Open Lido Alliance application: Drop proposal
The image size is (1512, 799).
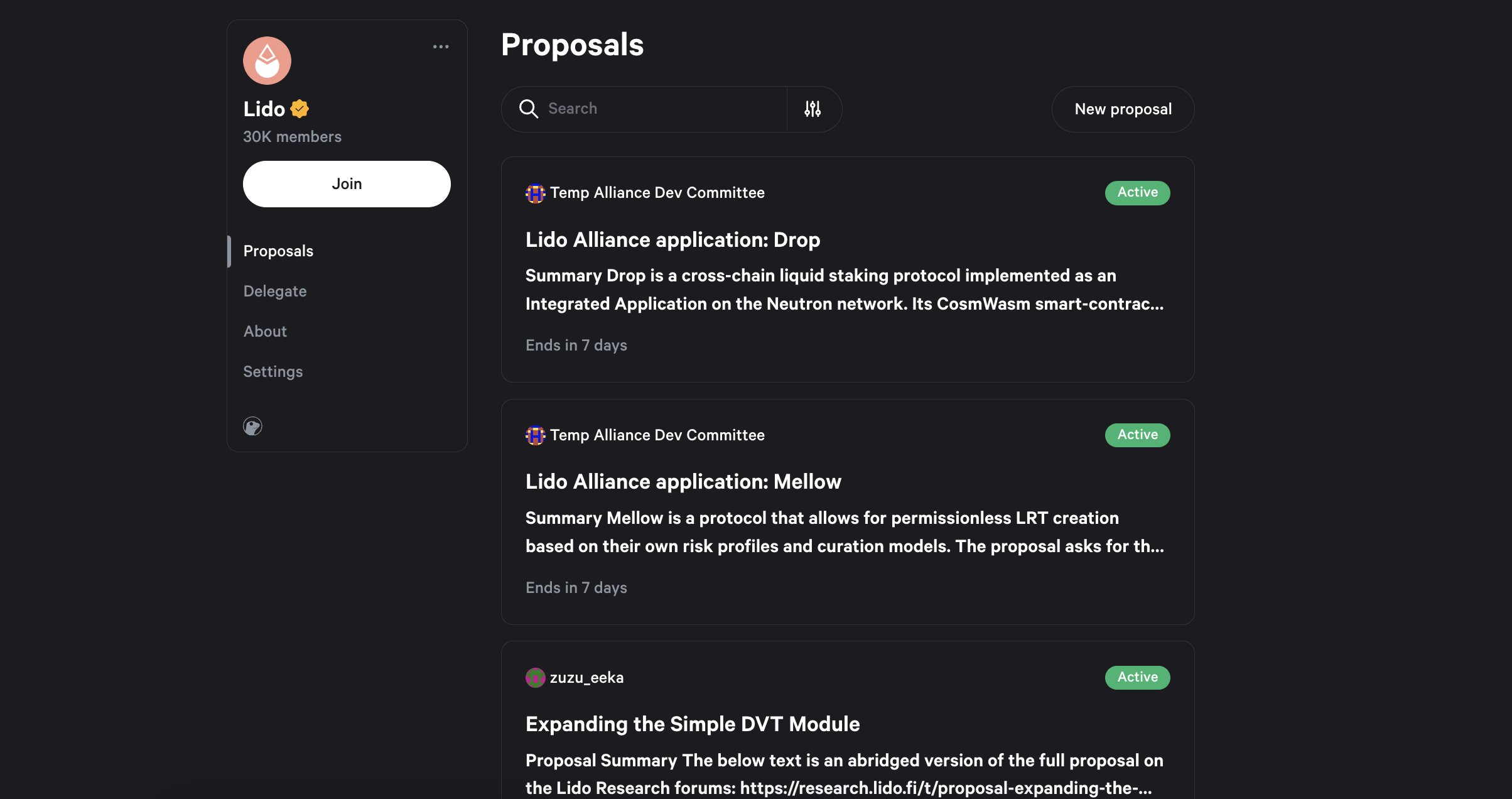click(x=672, y=239)
